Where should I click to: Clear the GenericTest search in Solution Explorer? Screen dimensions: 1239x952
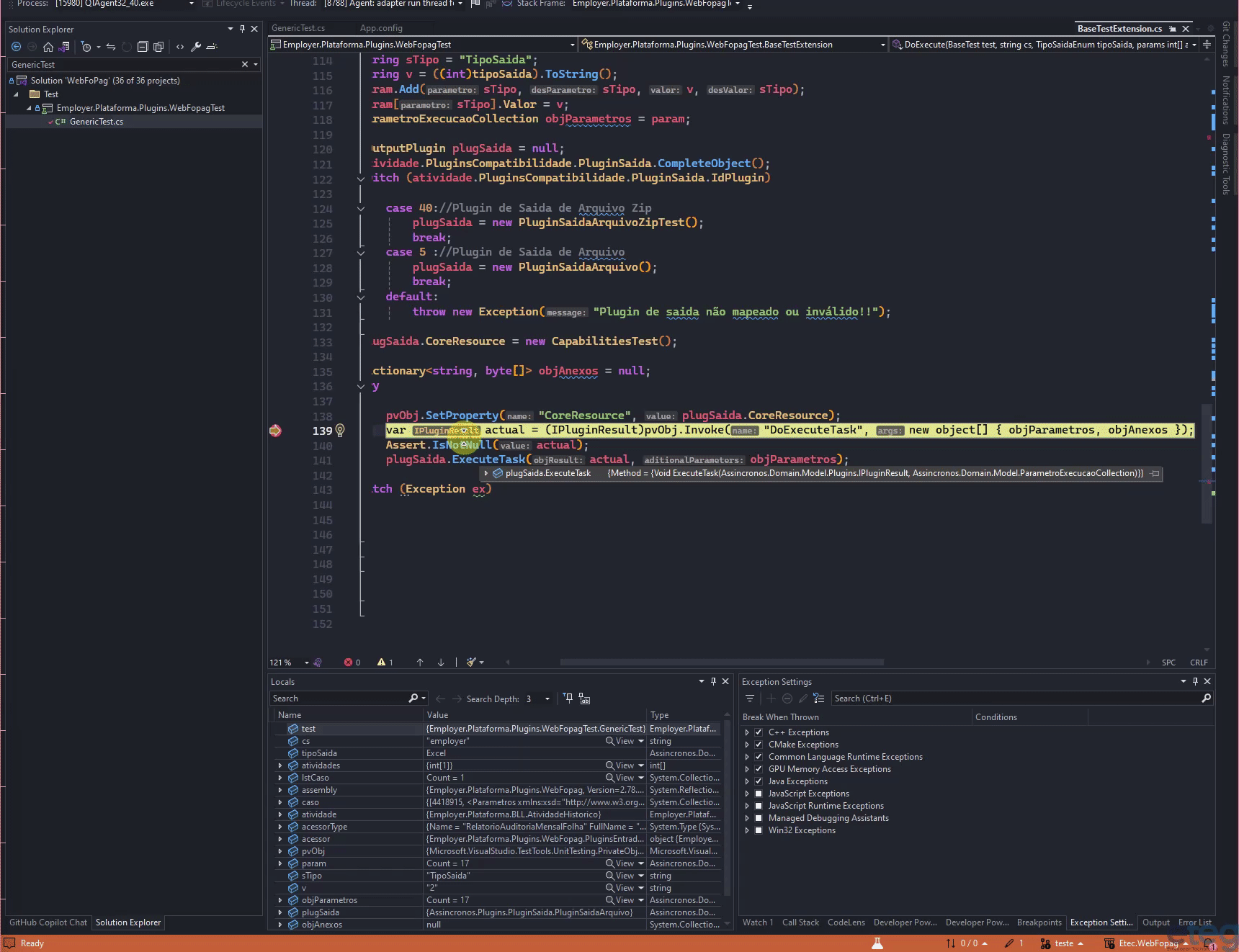(x=245, y=64)
